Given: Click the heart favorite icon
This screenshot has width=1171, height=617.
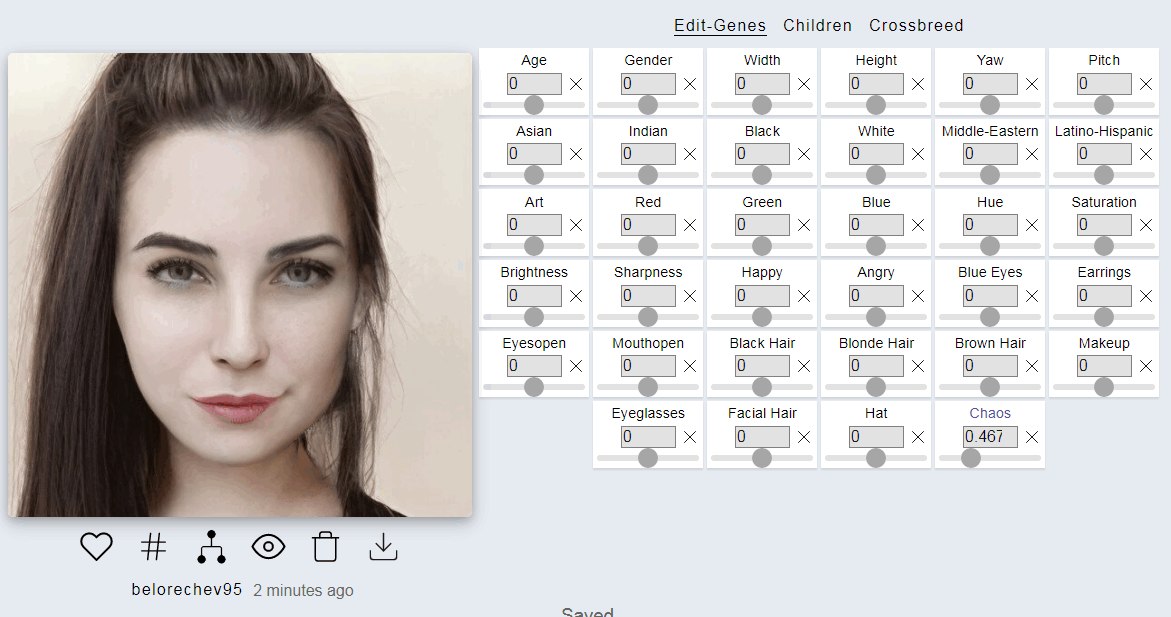Looking at the screenshot, I should point(96,547).
